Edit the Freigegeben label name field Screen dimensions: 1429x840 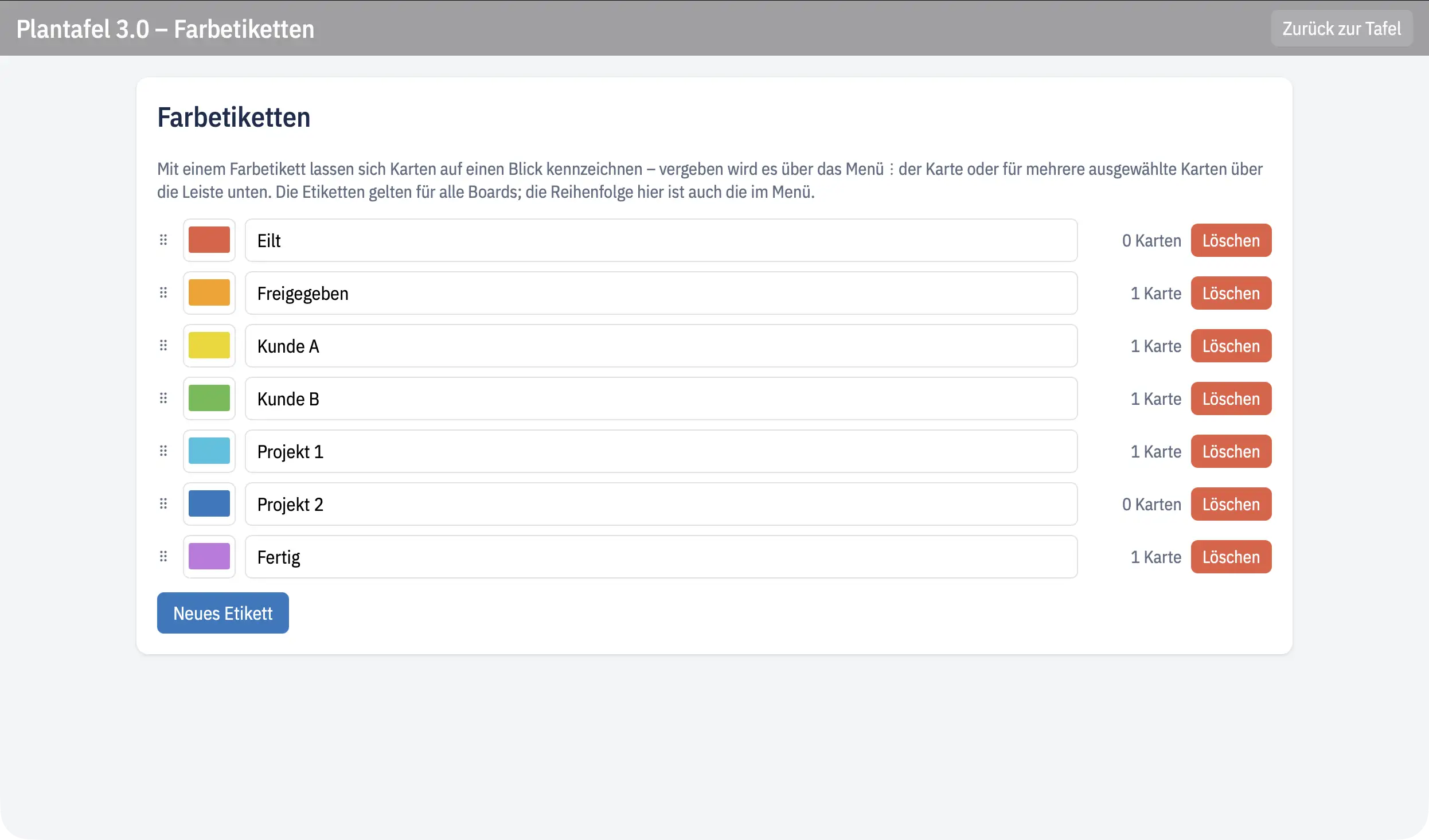[x=661, y=293]
